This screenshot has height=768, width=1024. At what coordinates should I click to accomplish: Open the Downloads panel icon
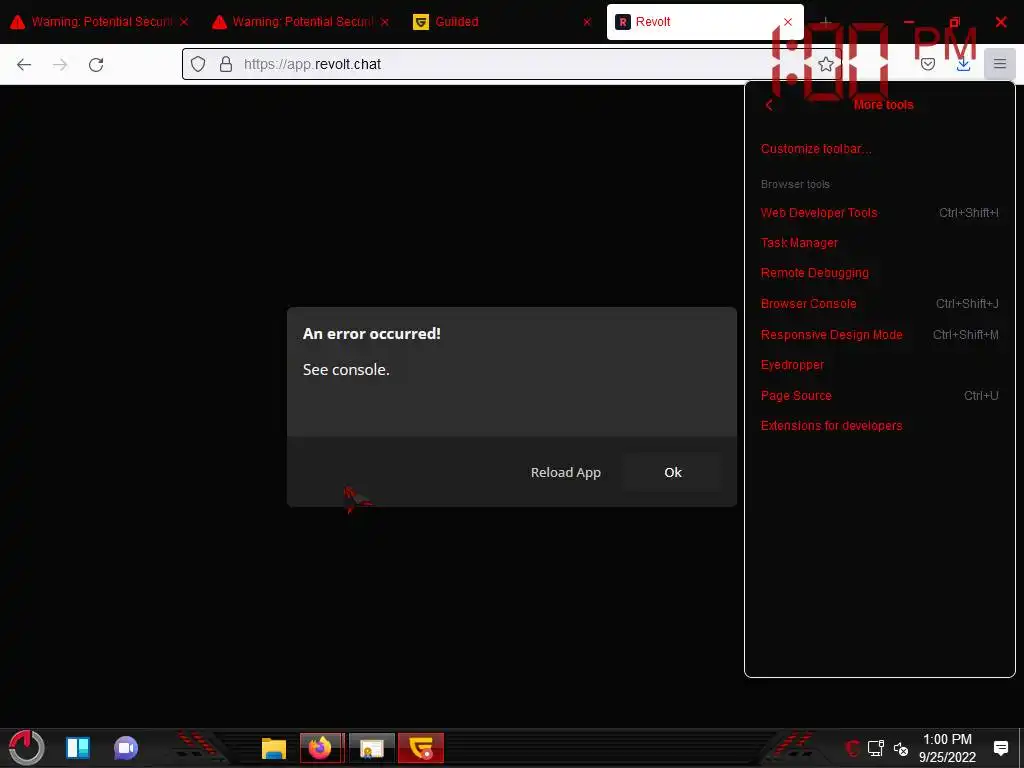click(963, 64)
